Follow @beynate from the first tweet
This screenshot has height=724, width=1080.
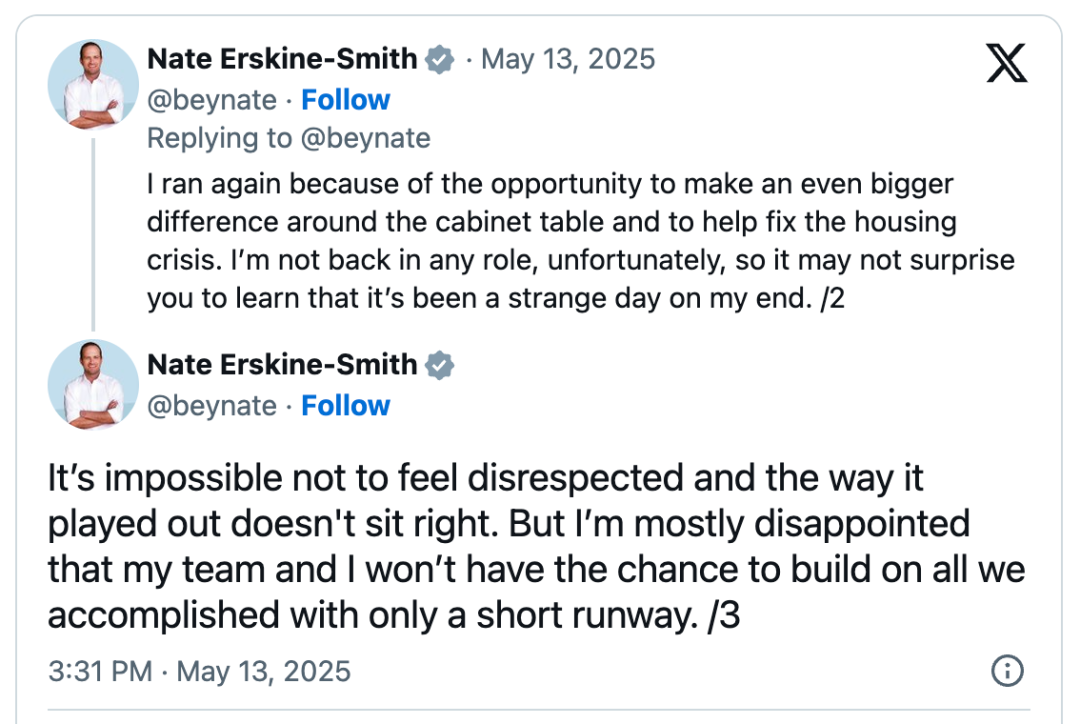(346, 100)
